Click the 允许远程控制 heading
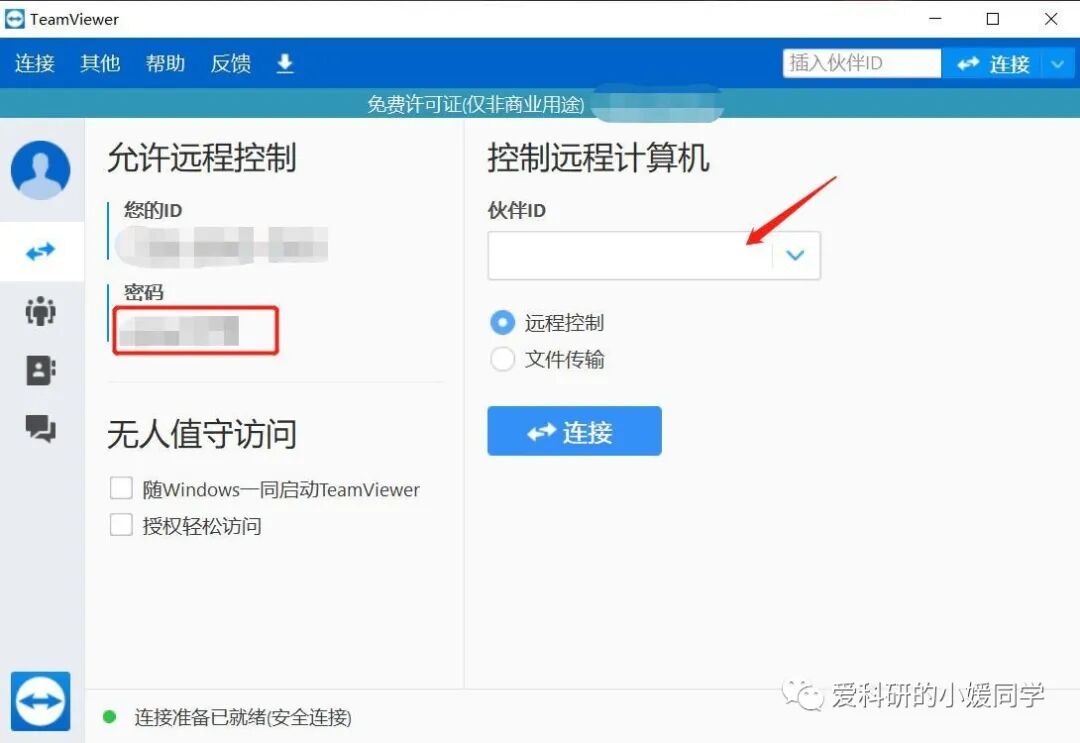1080x743 pixels. tap(202, 158)
